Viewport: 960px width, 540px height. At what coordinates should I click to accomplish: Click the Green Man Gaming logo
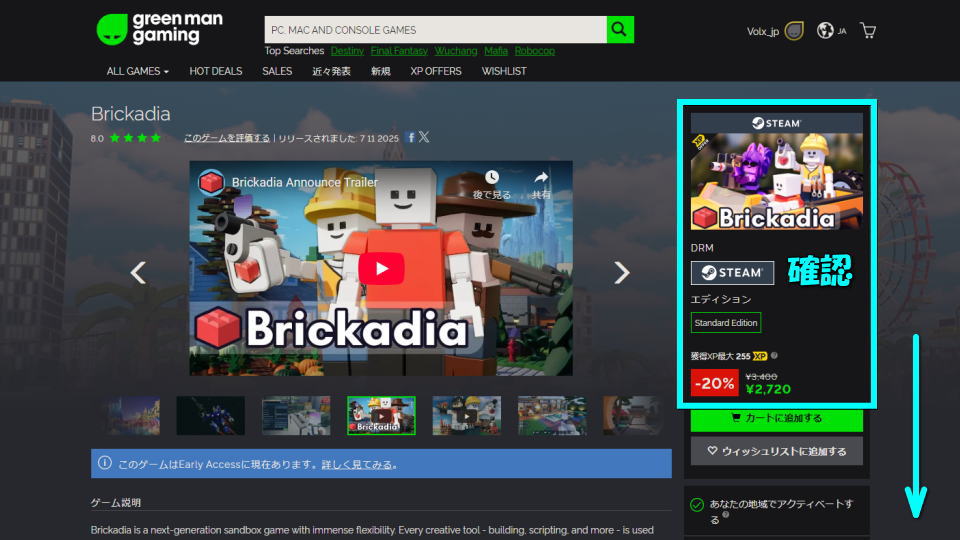click(160, 29)
